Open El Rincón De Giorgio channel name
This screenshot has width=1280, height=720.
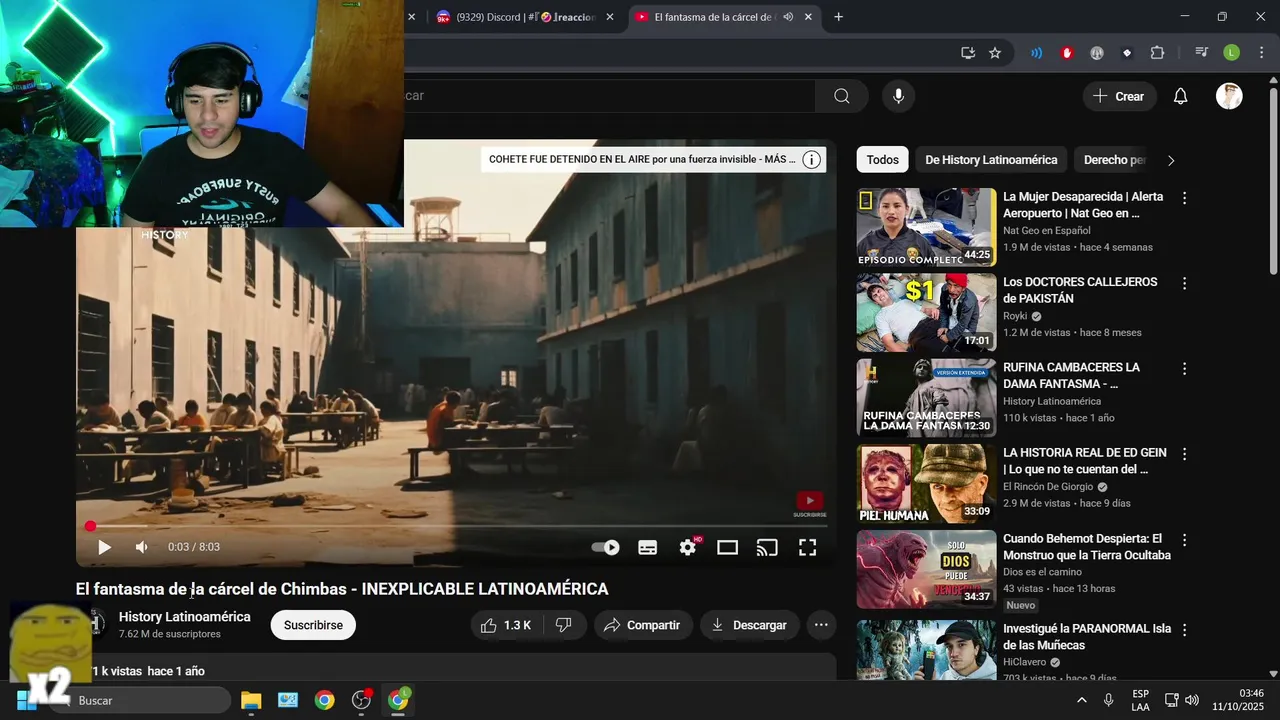tap(1048, 487)
